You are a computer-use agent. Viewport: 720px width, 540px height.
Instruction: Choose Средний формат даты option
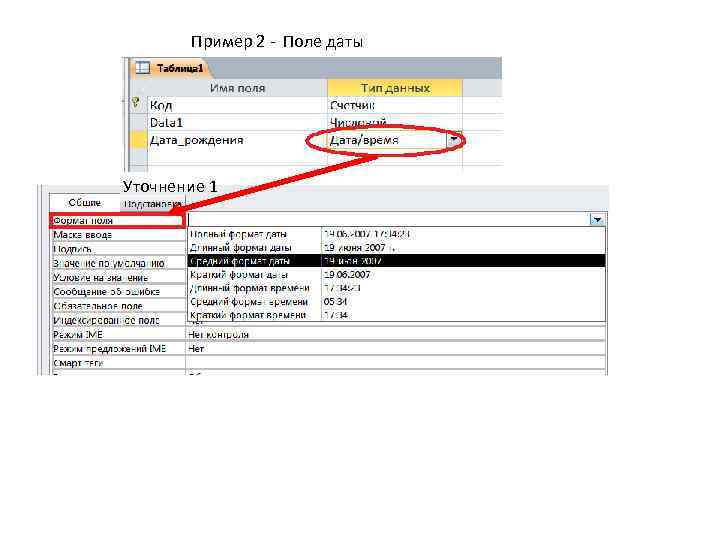(396, 261)
